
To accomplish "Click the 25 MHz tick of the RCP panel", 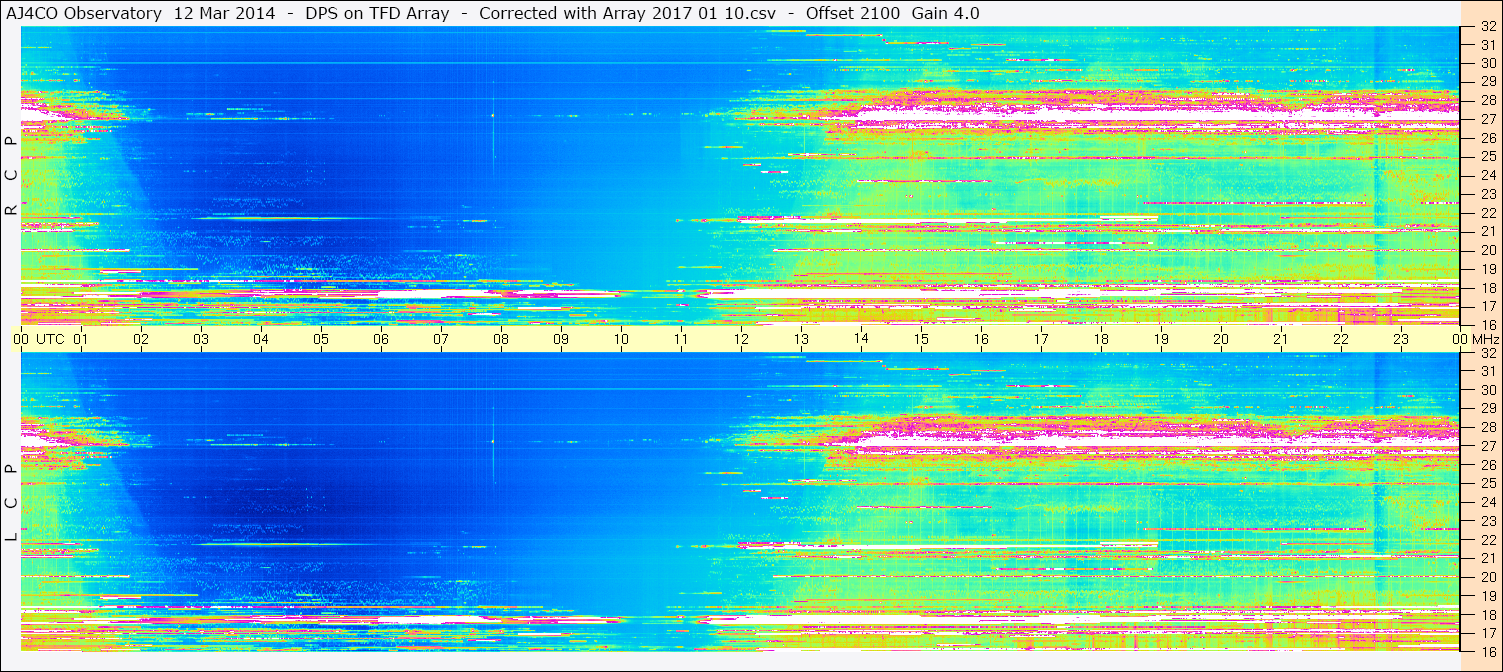I will pos(1488,156).
